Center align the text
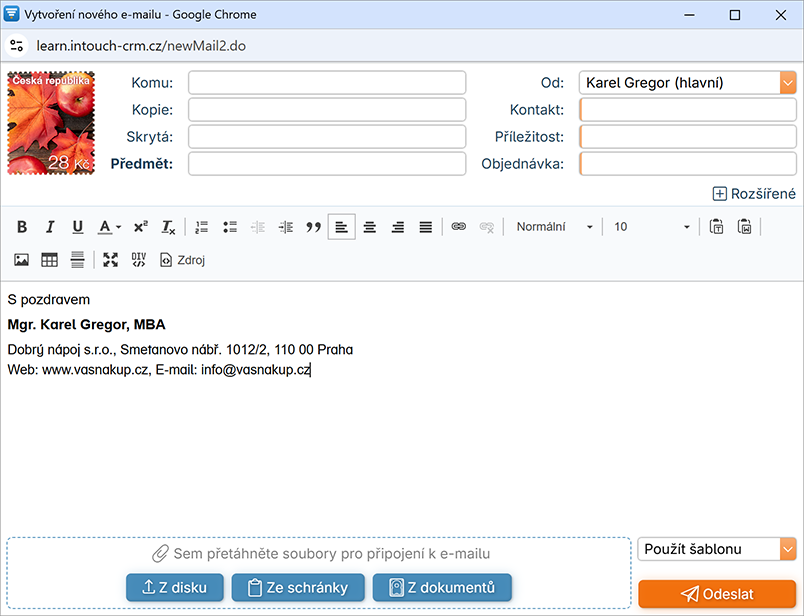The height and width of the screenshot is (616, 804). [370, 227]
